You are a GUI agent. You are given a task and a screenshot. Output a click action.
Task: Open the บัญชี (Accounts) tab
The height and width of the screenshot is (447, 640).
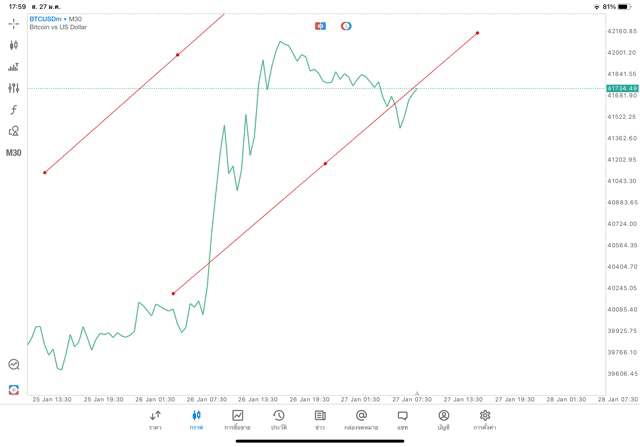pyautogui.click(x=443, y=419)
